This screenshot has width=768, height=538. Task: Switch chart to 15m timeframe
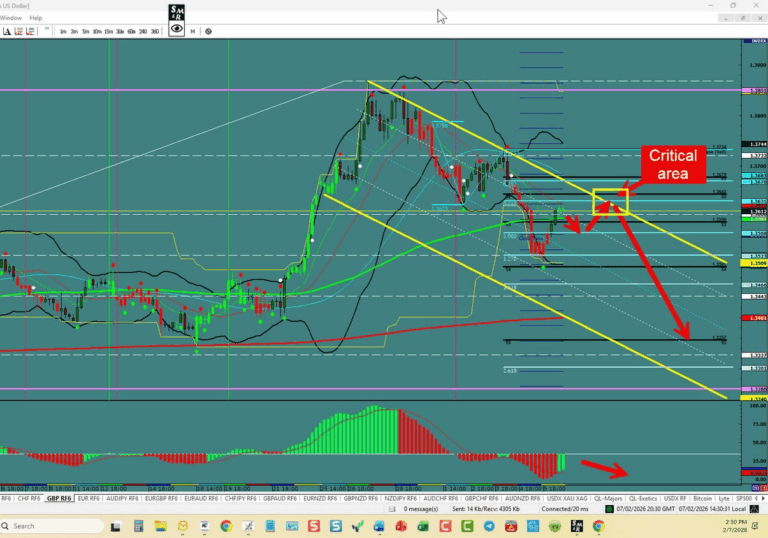(109, 31)
